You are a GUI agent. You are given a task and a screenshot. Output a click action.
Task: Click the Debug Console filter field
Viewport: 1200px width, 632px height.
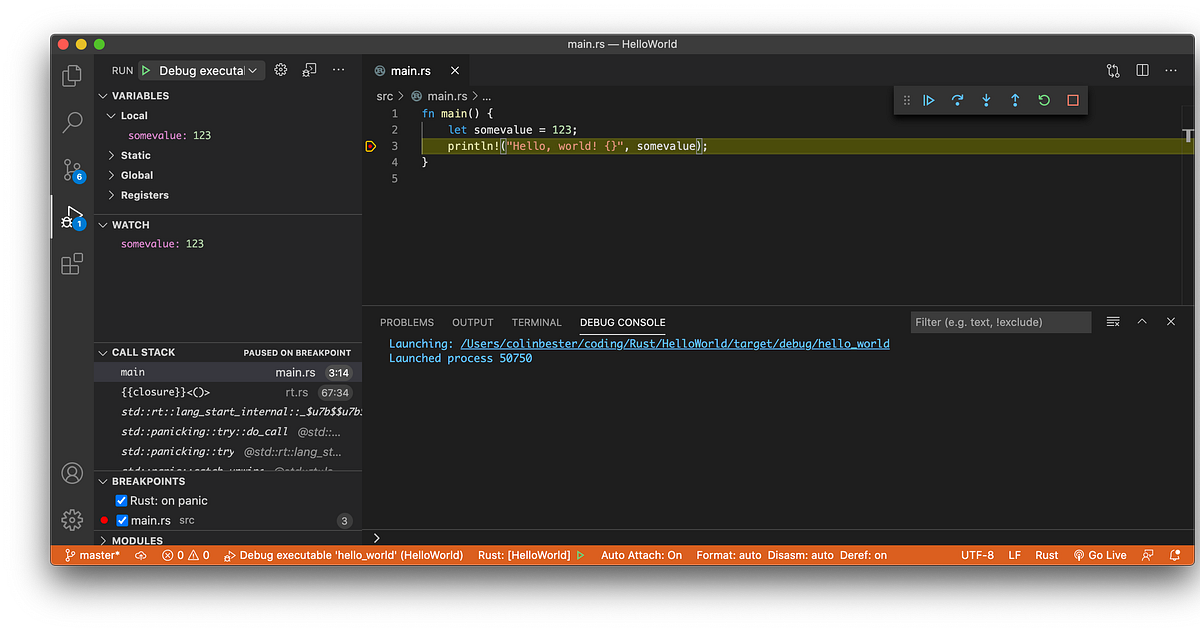click(x=1000, y=321)
